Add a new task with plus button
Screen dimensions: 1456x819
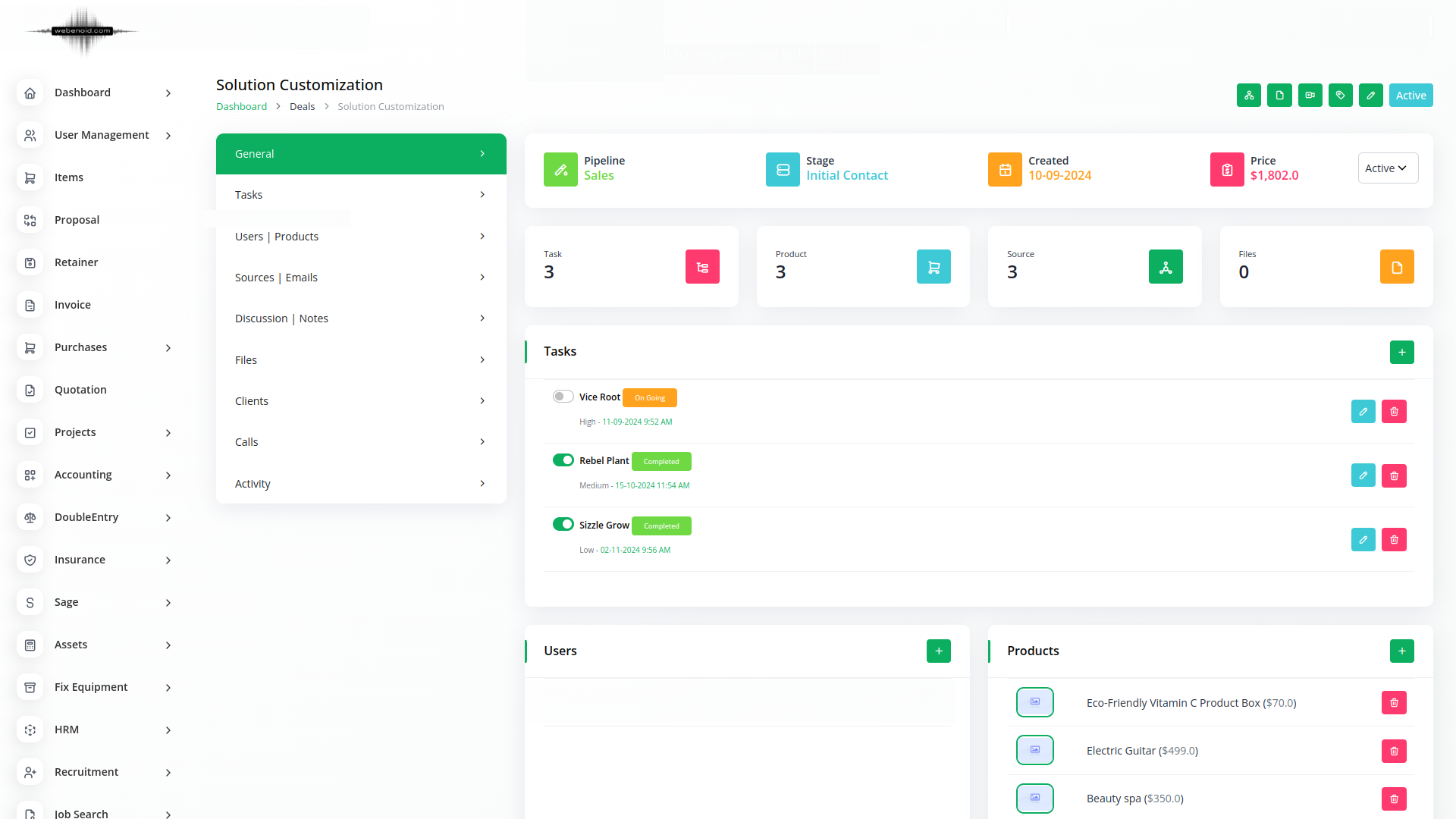(x=1401, y=352)
